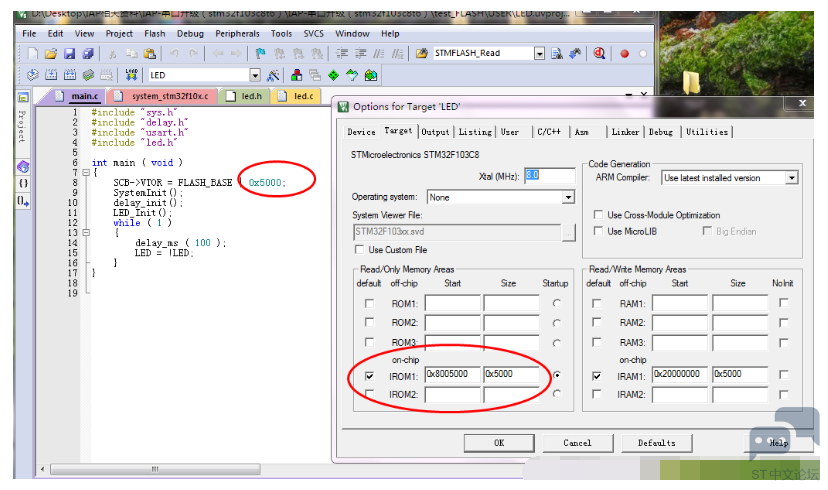The image size is (828, 490).
Task: Open Options for Target with the wand icon
Action: tap(273, 76)
